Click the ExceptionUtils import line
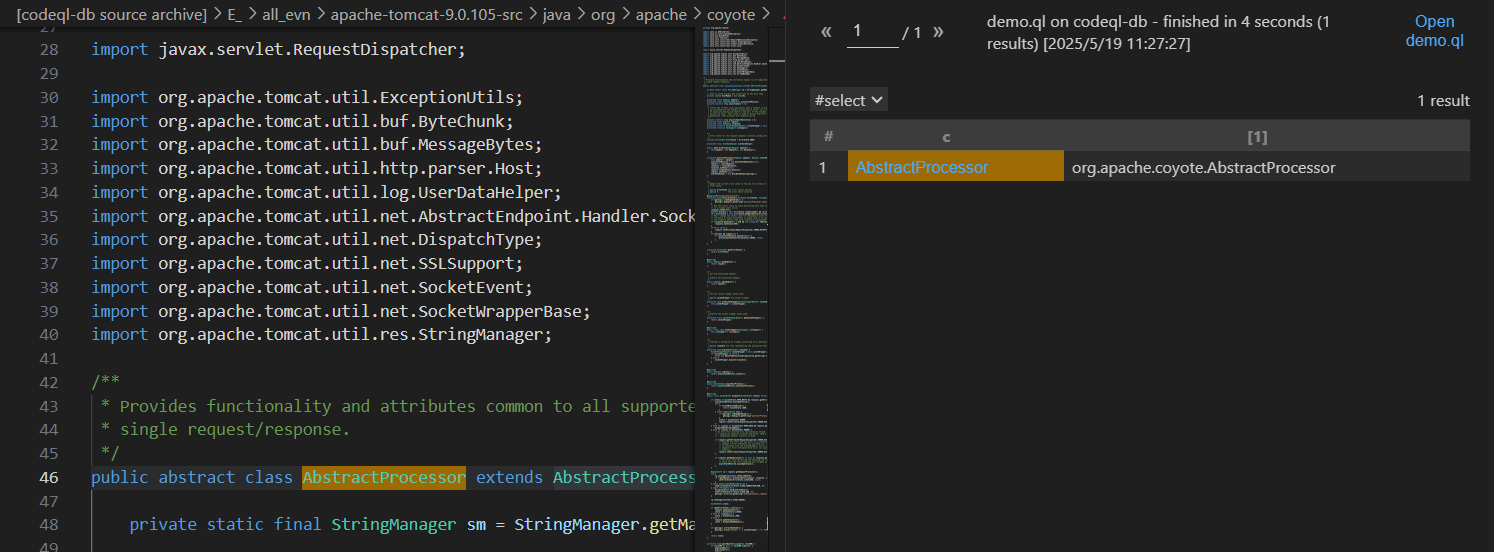The width and height of the screenshot is (1494, 552). pos(307,98)
